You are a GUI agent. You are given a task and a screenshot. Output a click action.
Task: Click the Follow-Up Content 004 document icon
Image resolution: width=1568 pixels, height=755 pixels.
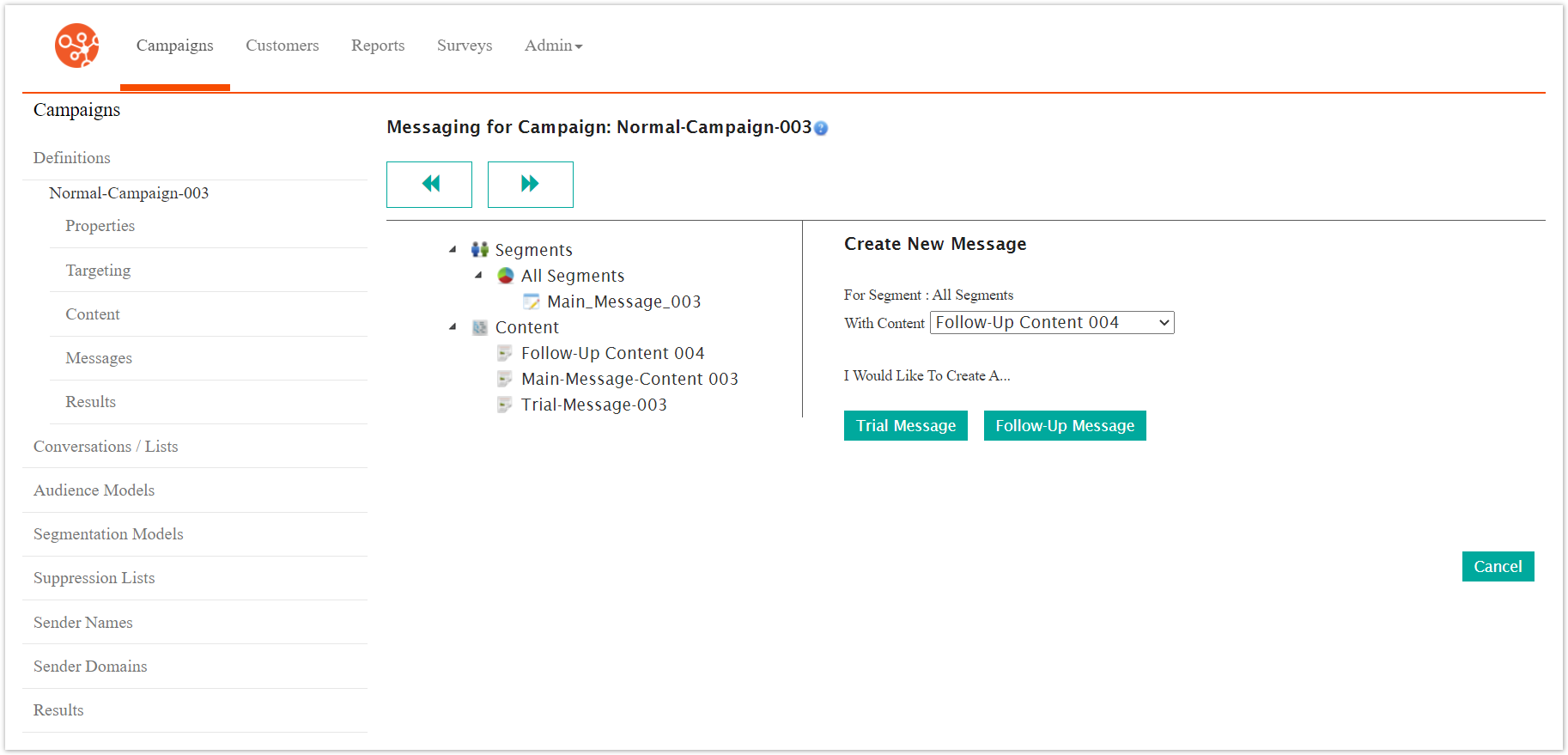tap(506, 353)
